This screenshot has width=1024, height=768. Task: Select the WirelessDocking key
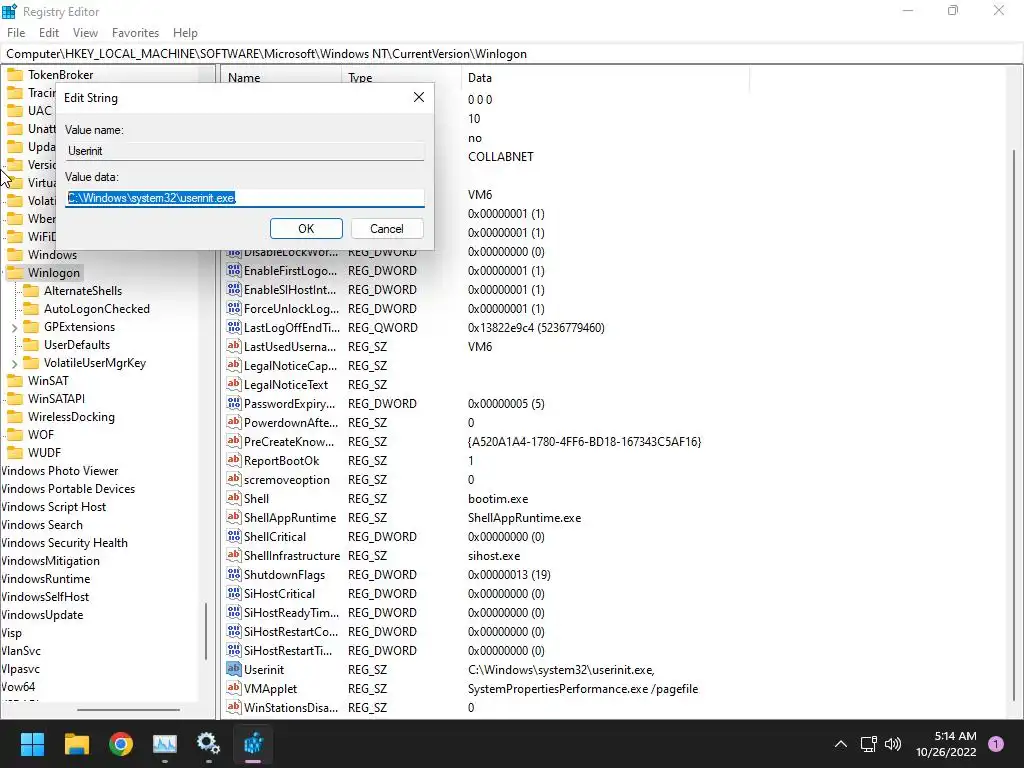pyautogui.click(x=71, y=417)
